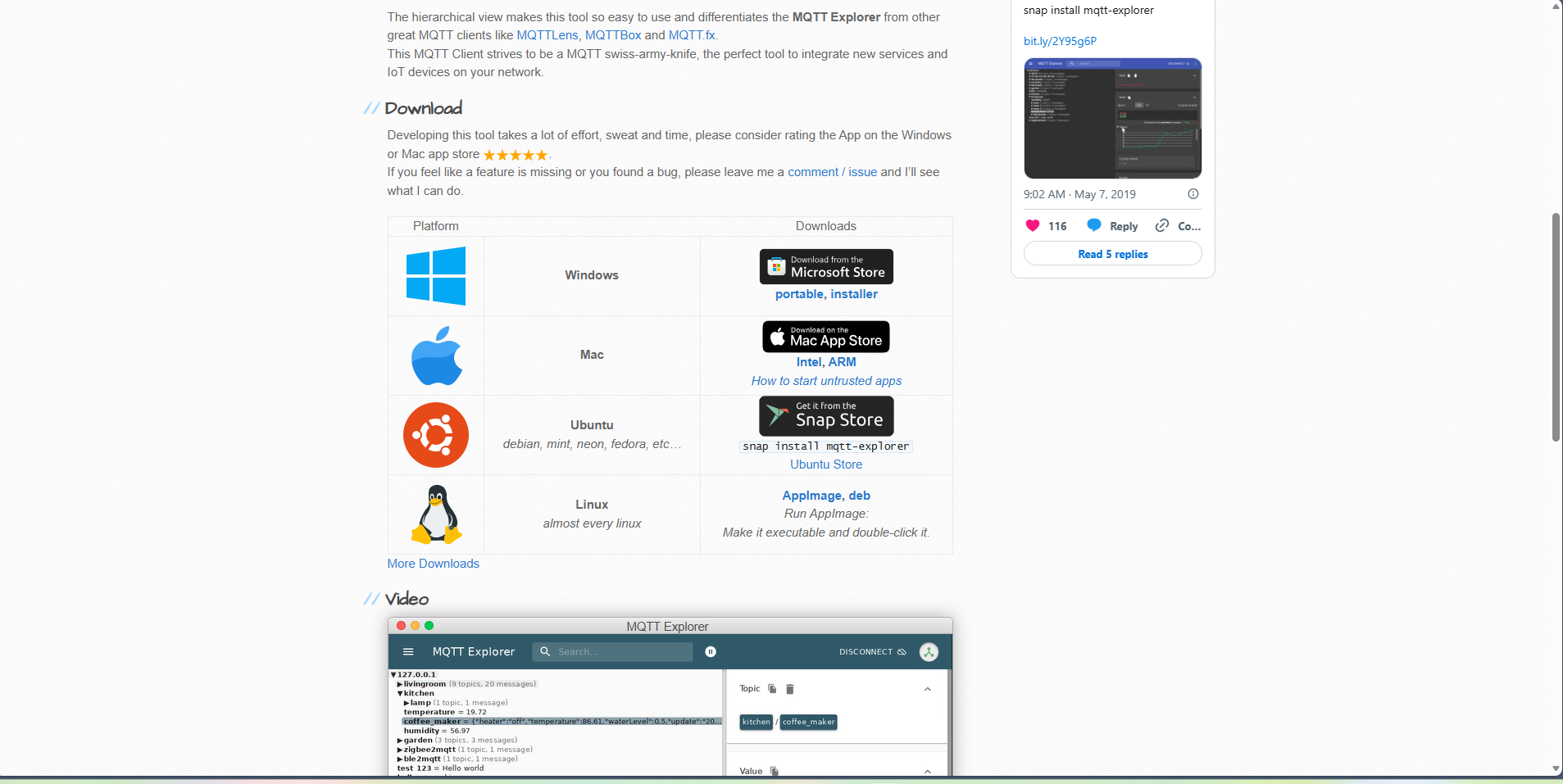Click the tweet timestamp 9:02 AM
Viewport: 1563px width, 784px height.
coord(1079,194)
